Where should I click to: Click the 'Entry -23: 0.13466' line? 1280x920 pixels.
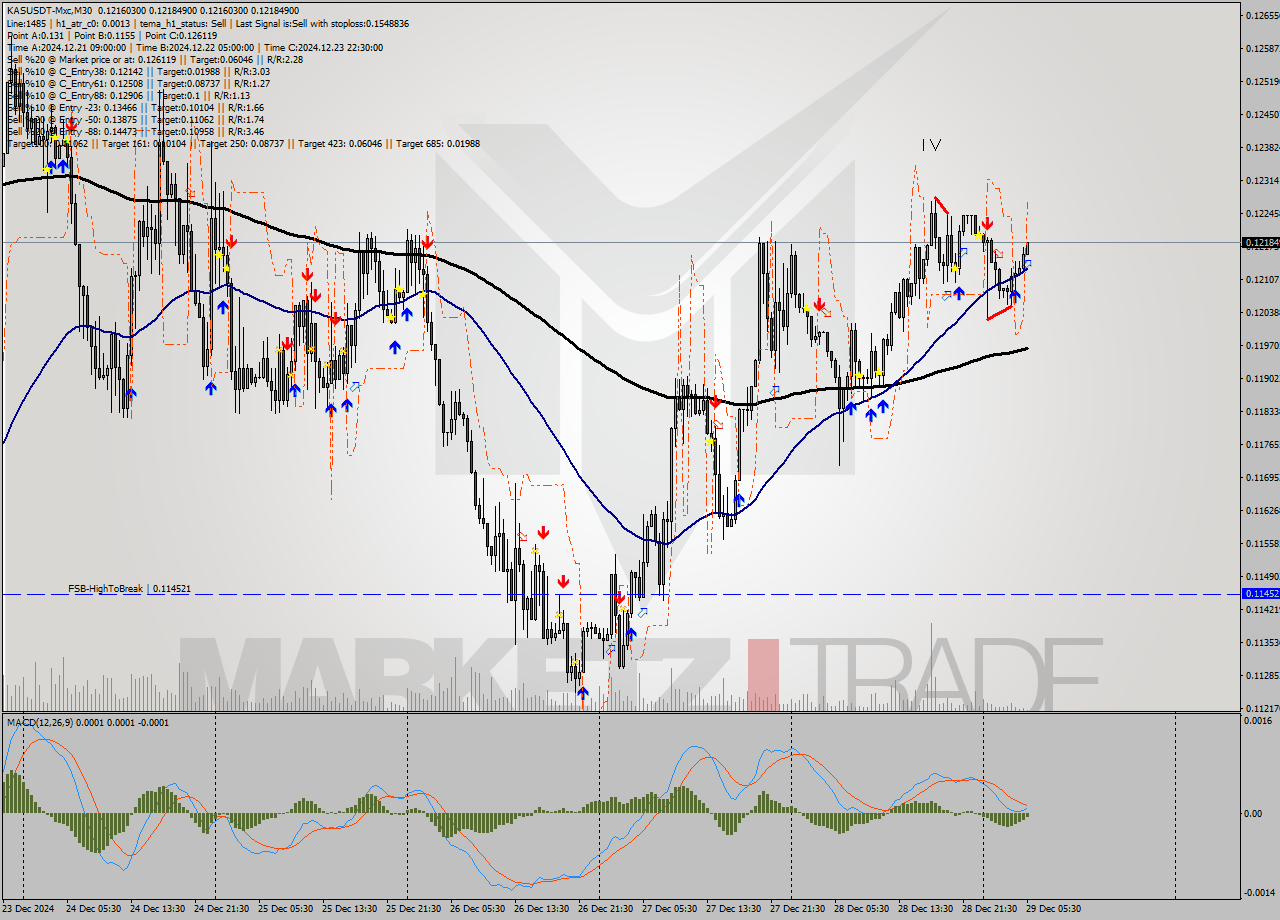point(135,107)
